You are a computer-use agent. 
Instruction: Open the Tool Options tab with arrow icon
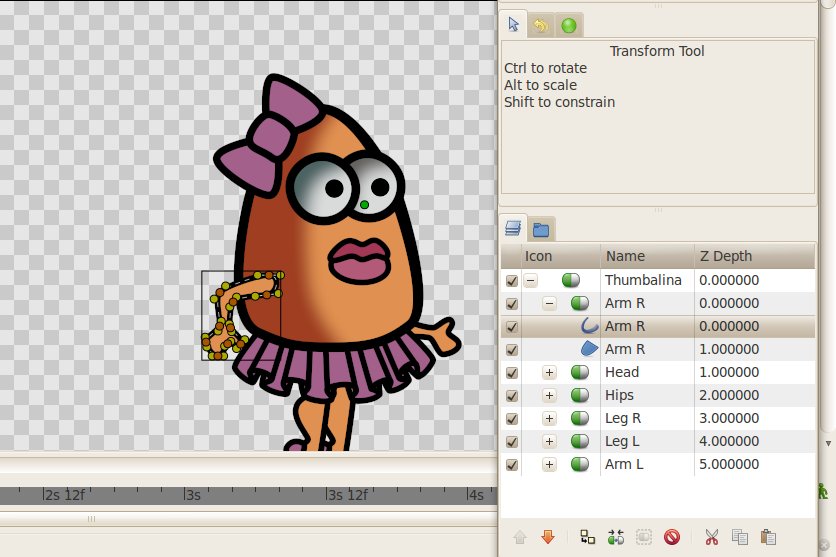[513, 25]
